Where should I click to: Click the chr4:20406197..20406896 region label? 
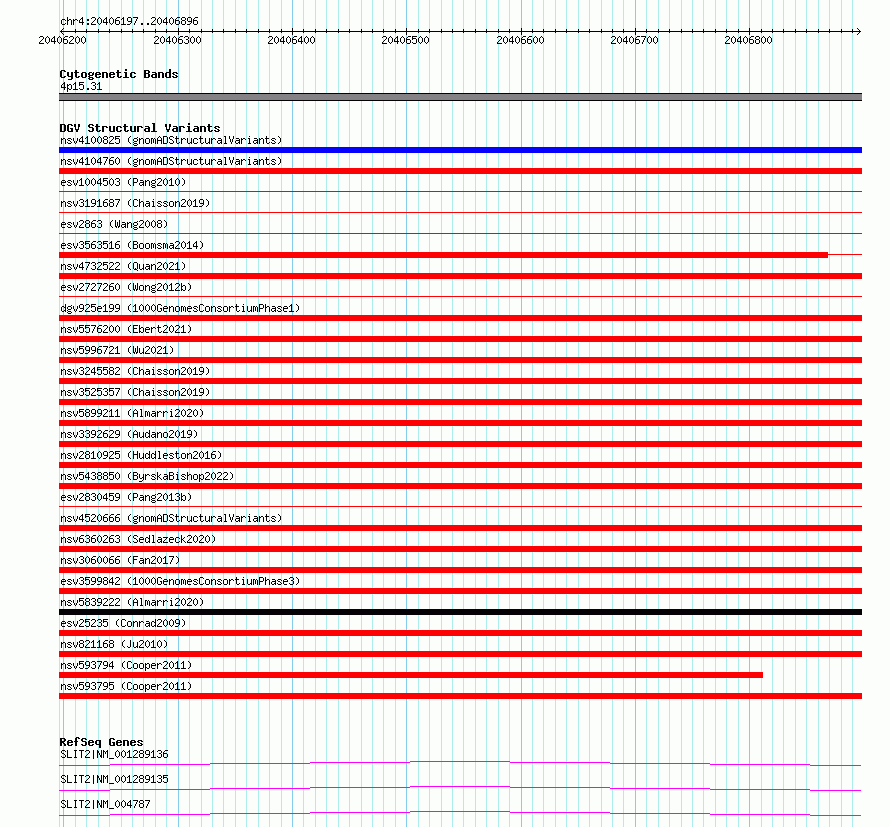129,21
